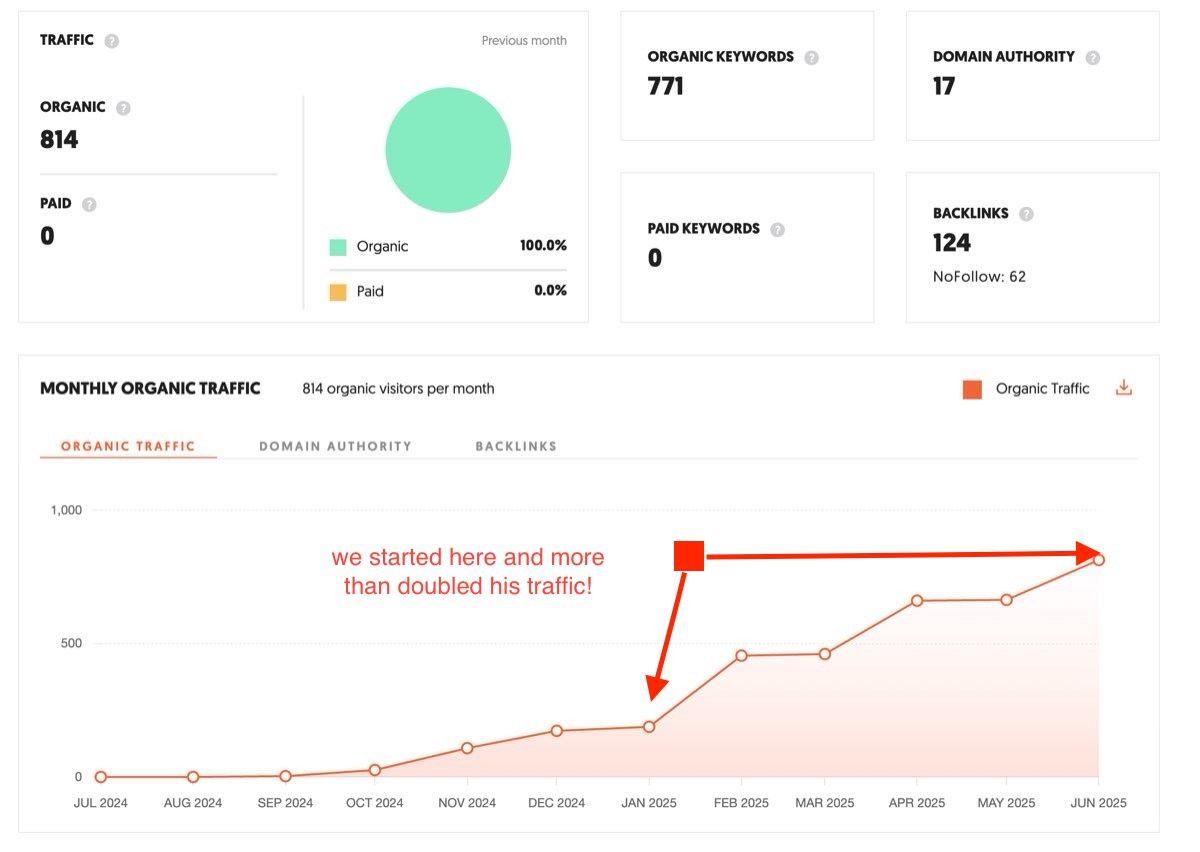This screenshot has width=1200, height=852.
Task: Click the NoFollow: 62 backlinks text
Action: 979,276
